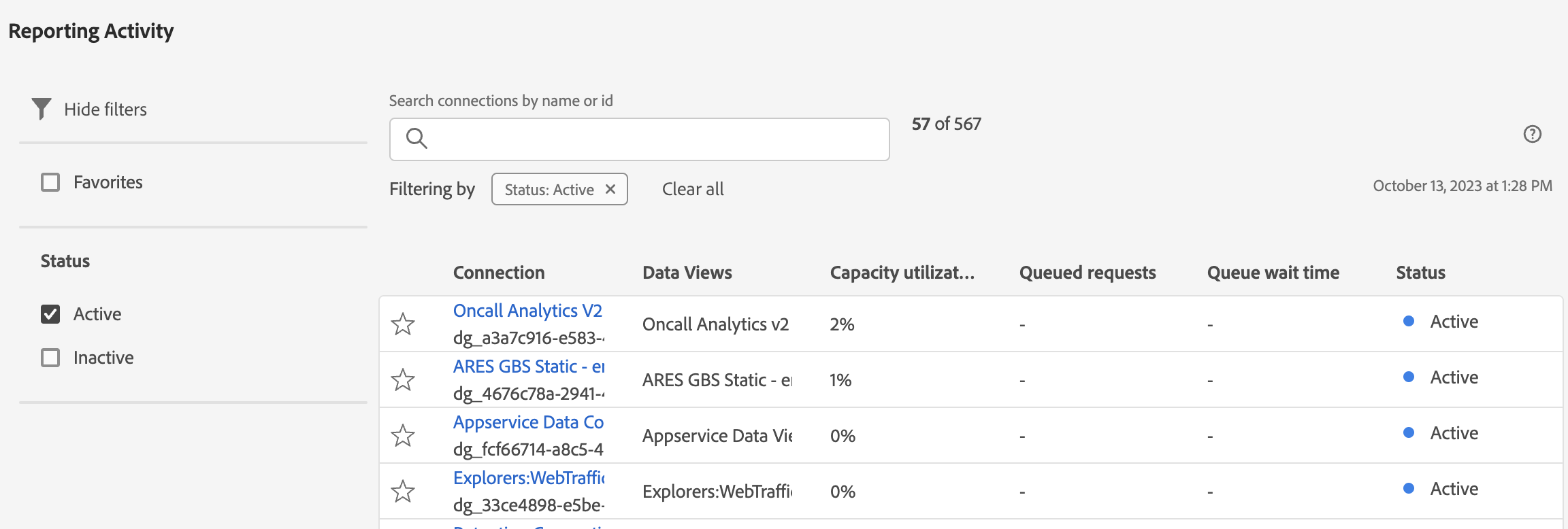Click the search magnifier icon

[x=416, y=139]
